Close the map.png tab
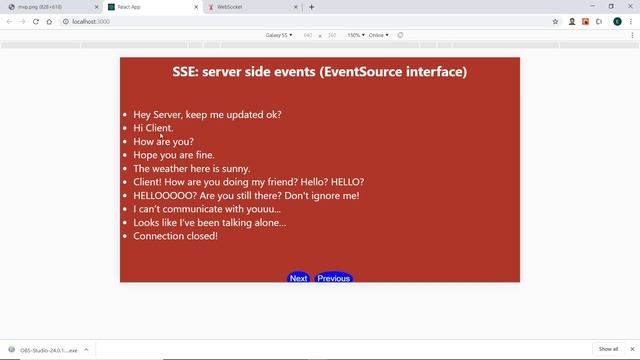This screenshot has width=640, height=360. click(97, 7)
